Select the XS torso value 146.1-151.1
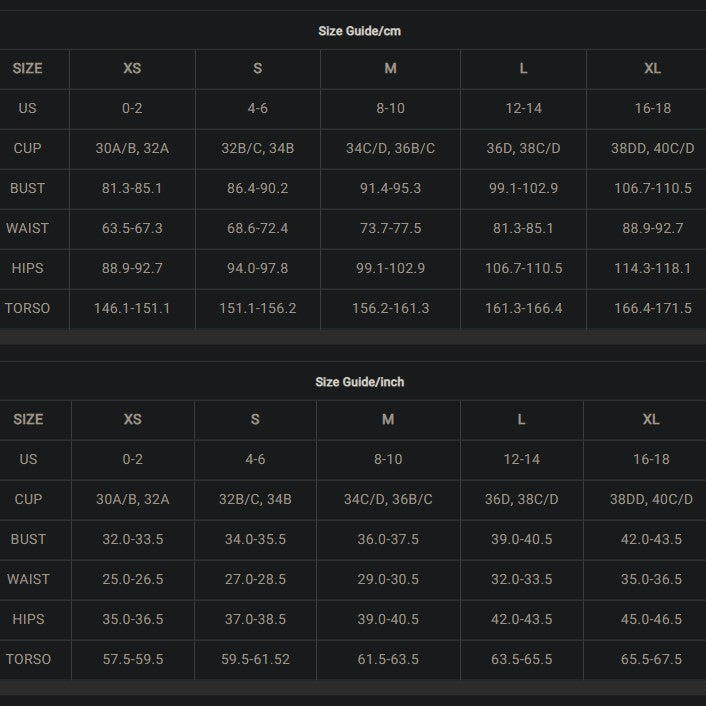 coord(132,308)
